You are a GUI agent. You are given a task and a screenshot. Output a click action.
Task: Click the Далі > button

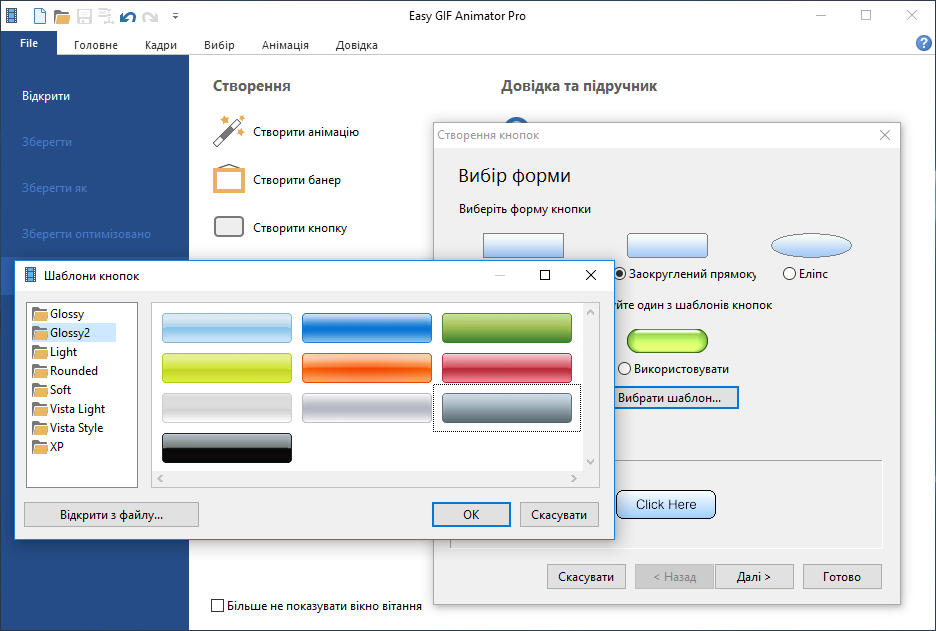pyautogui.click(x=754, y=577)
